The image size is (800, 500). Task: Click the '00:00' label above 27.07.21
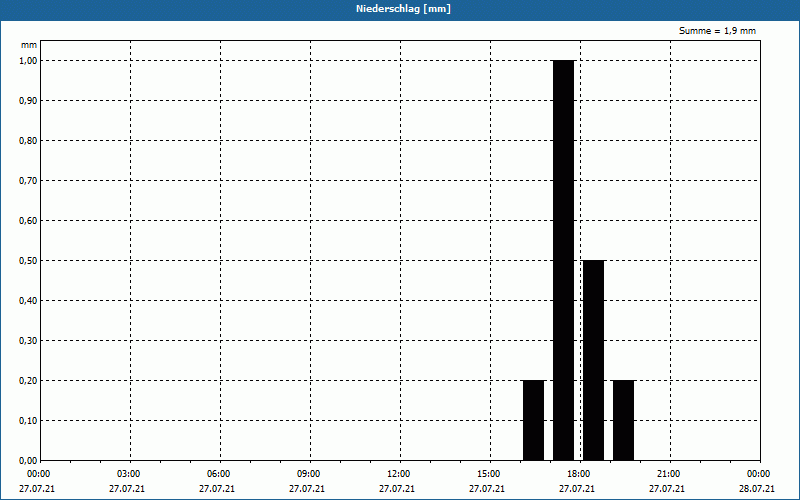[x=38, y=474]
